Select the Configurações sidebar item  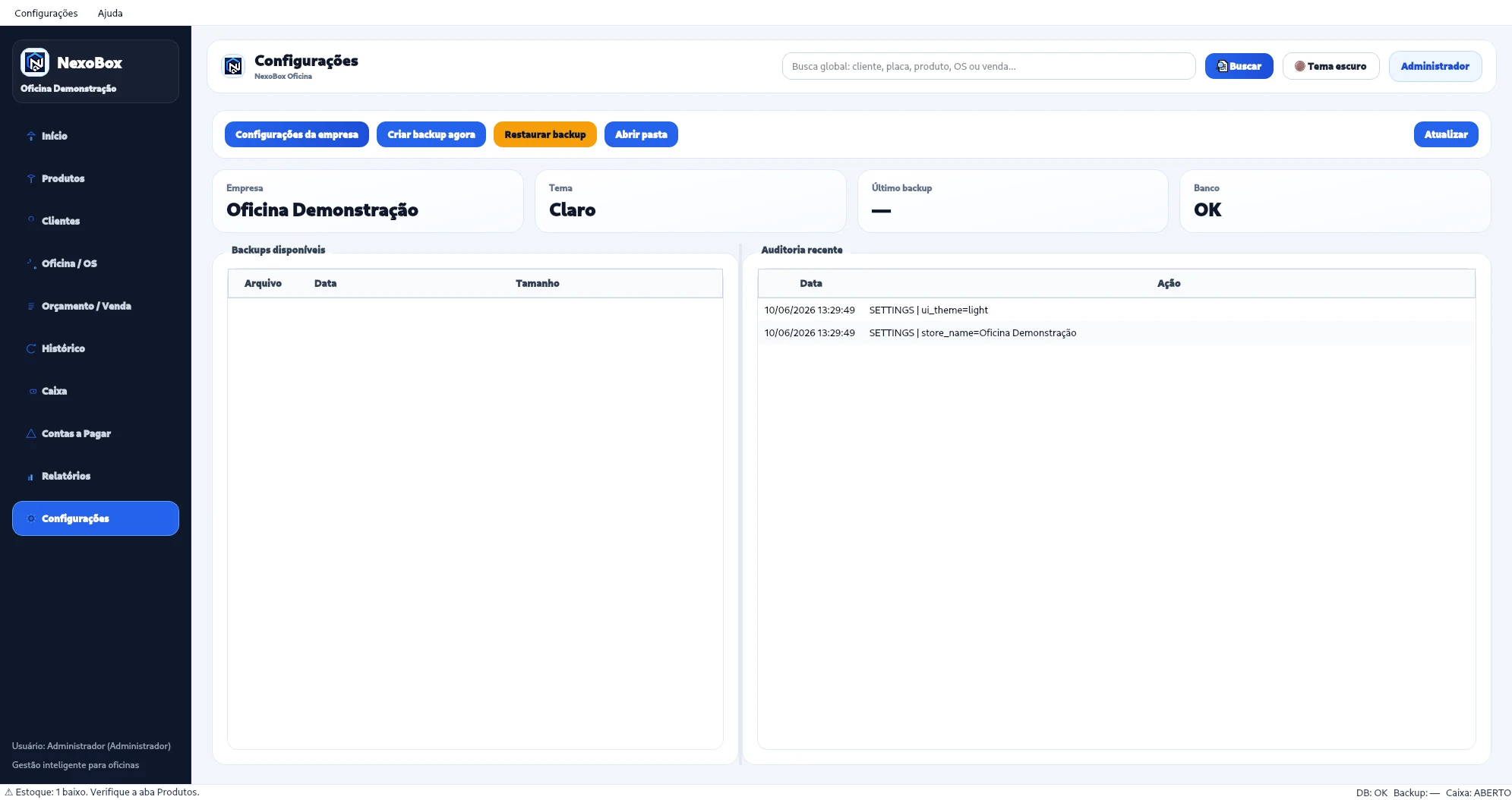pyautogui.click(x=96, y=518)
